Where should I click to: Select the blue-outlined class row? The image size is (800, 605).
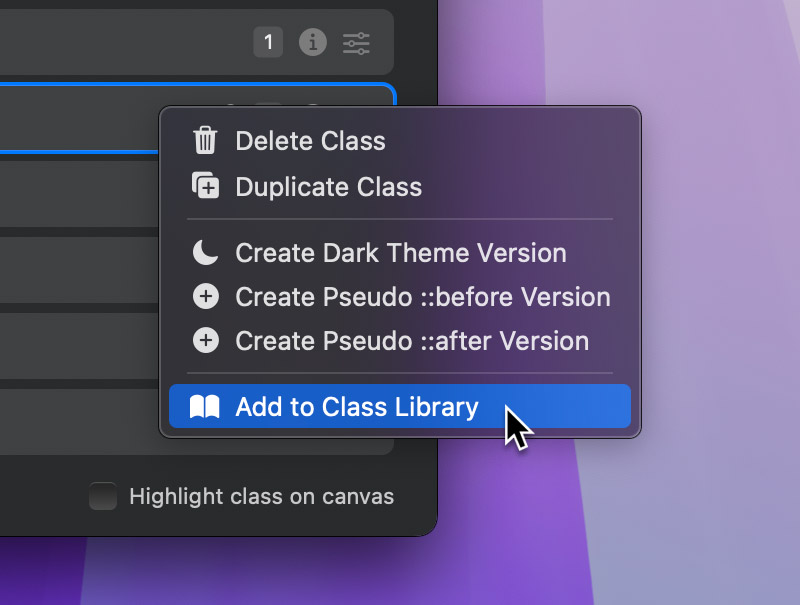coord(80,118)
